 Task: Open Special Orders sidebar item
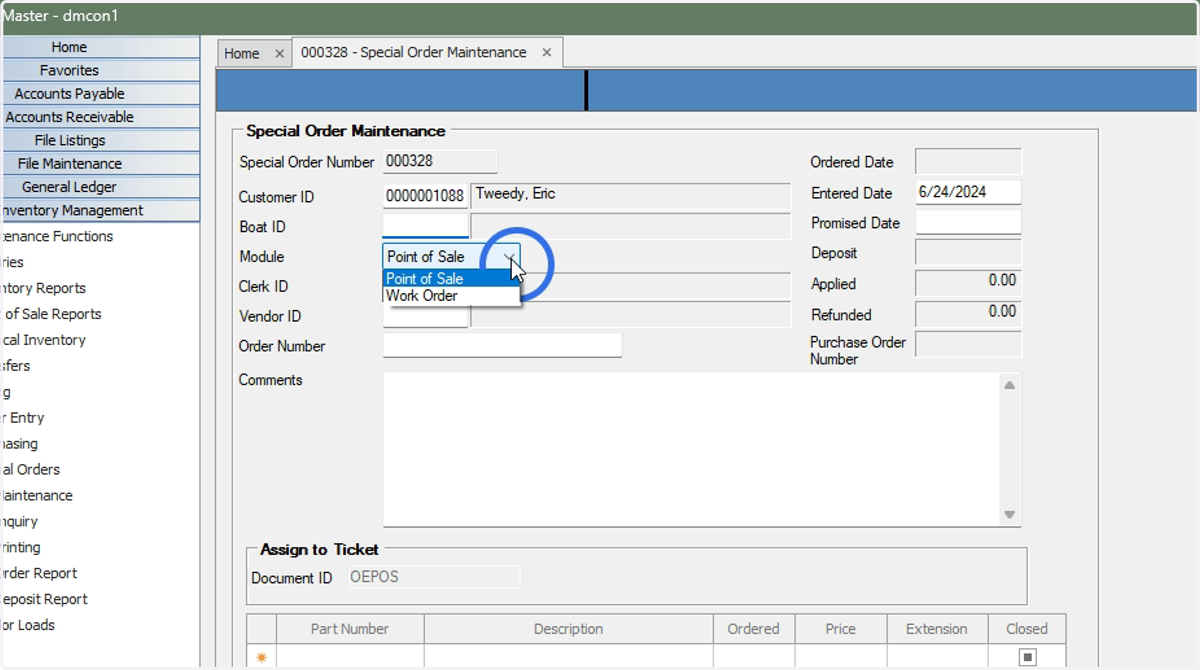pos(30,470)
